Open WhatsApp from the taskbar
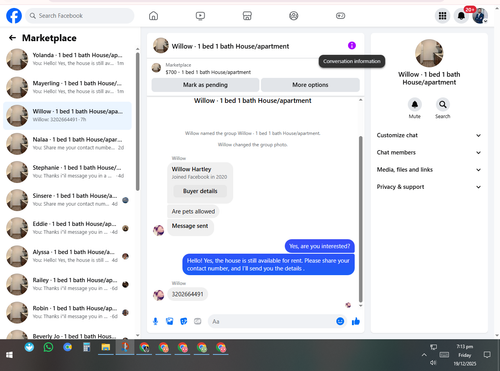 48,348
